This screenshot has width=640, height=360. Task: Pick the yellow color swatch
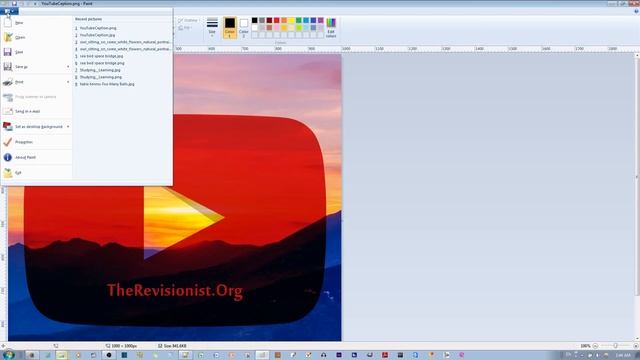click(x=291, y=20)
